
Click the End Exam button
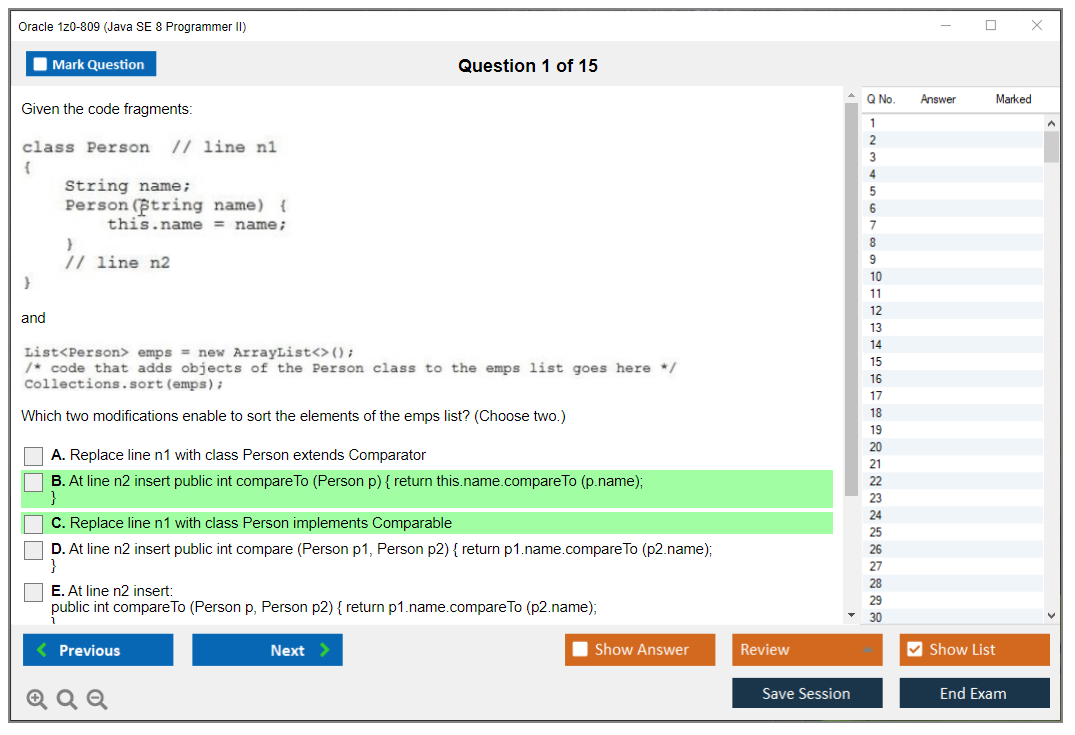tap(974, 692)
